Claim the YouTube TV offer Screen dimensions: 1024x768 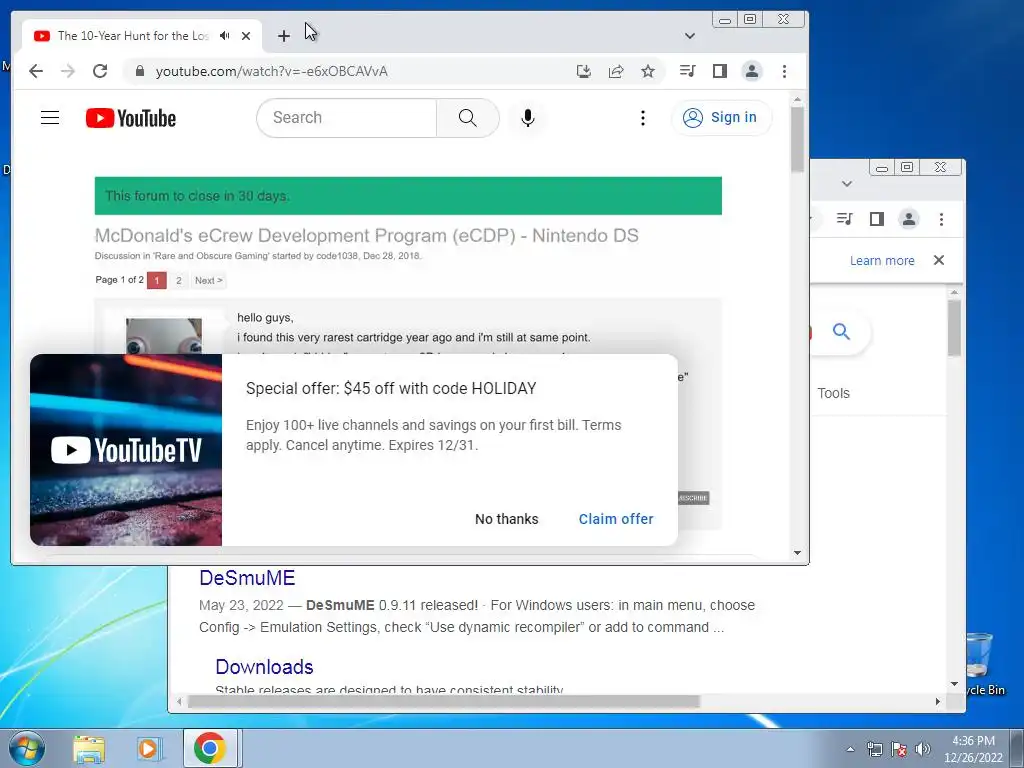(616, 519)
